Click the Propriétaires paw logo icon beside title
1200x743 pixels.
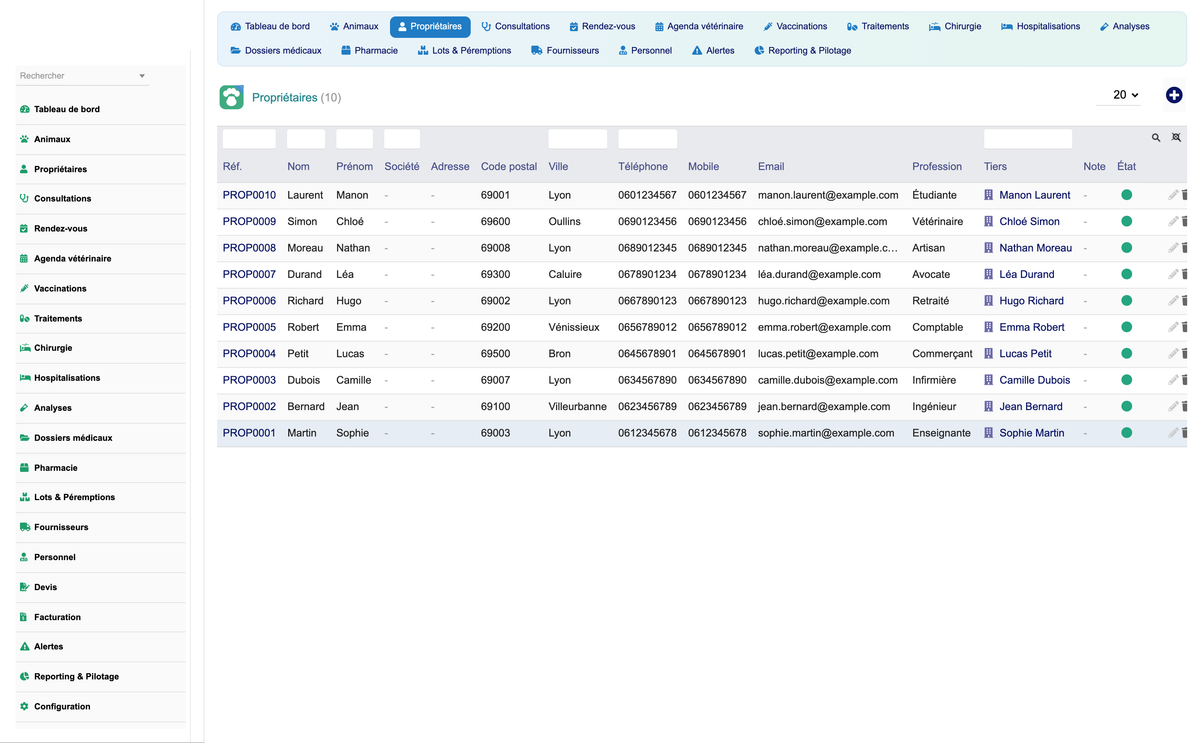coord(231,97)
